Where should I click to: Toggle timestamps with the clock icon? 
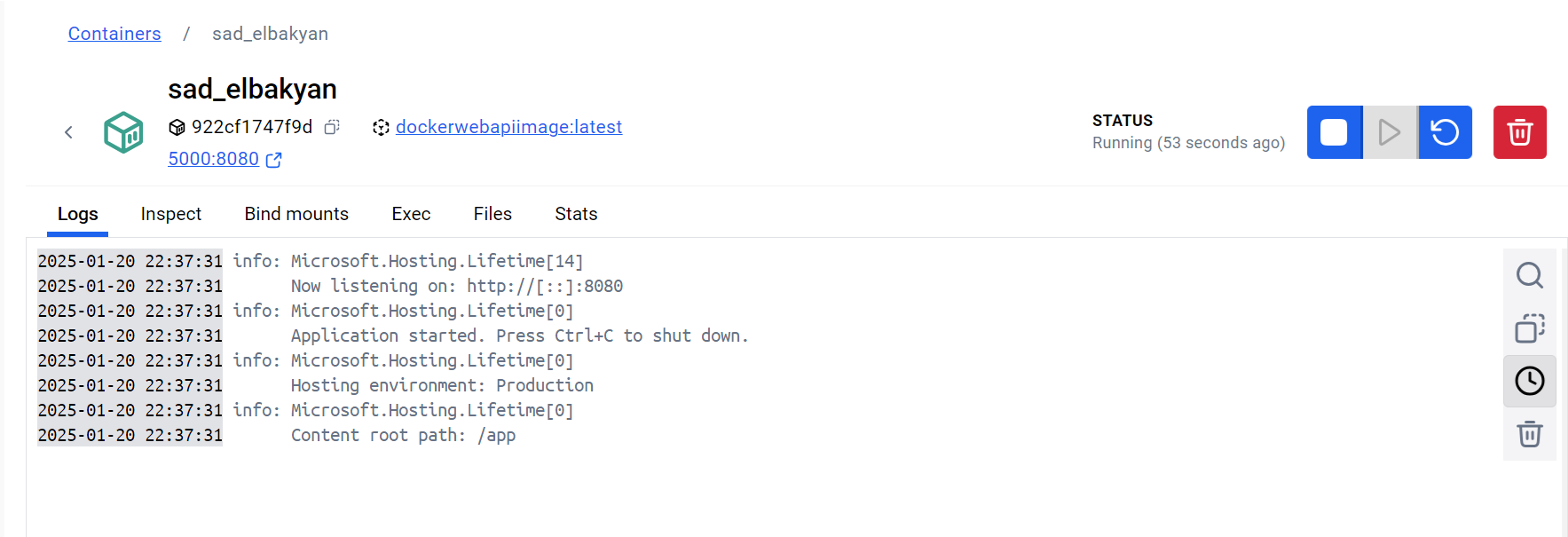click(x=1530, y=382)
